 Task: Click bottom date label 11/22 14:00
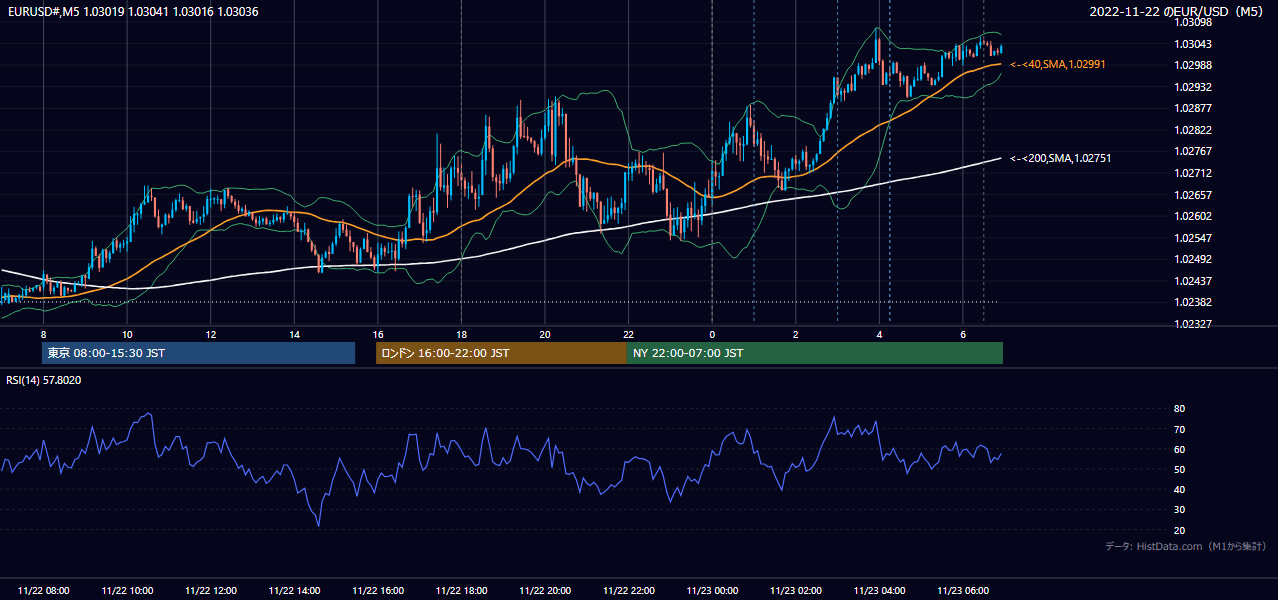294,591
